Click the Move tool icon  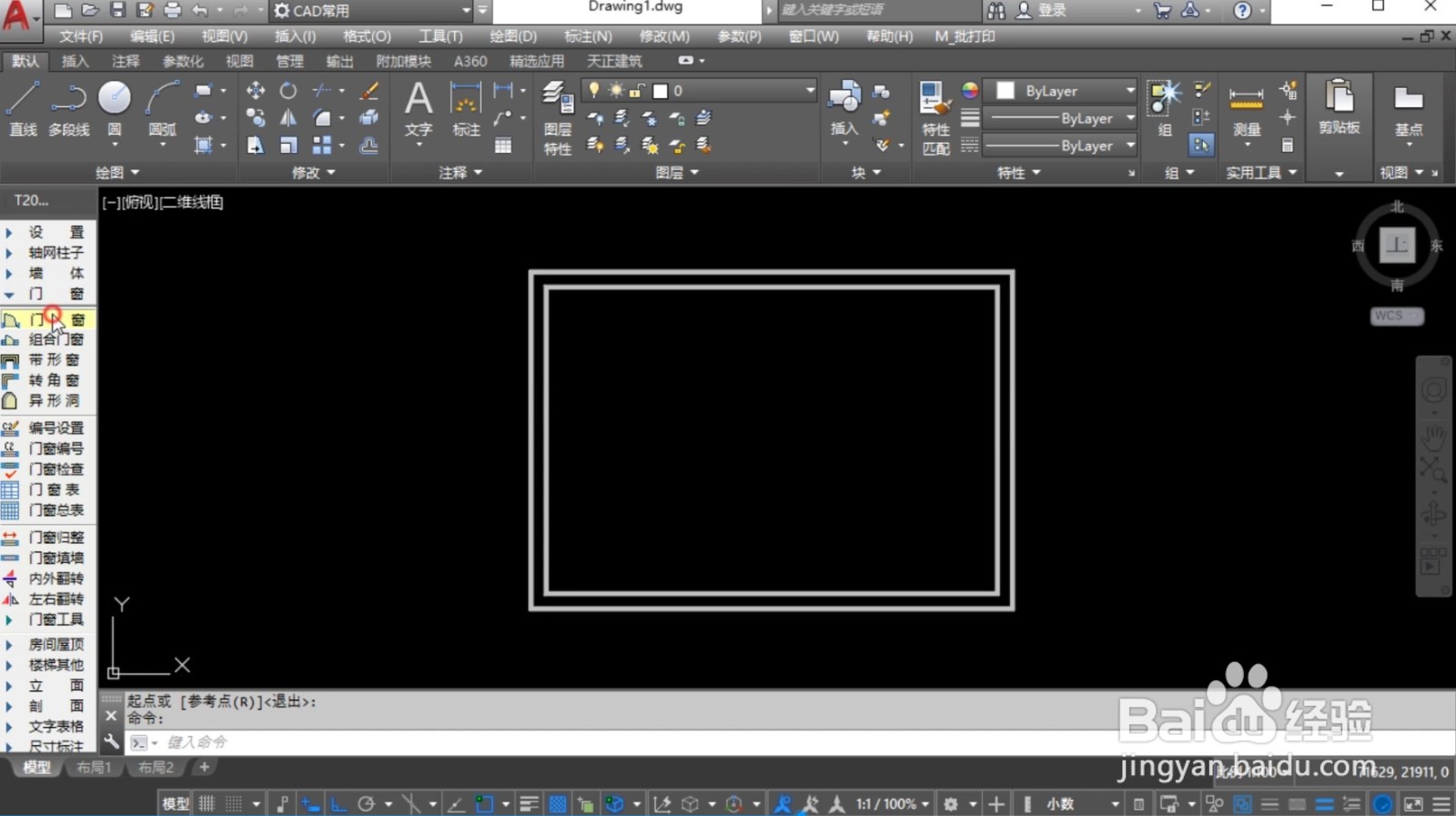[256, 90]
